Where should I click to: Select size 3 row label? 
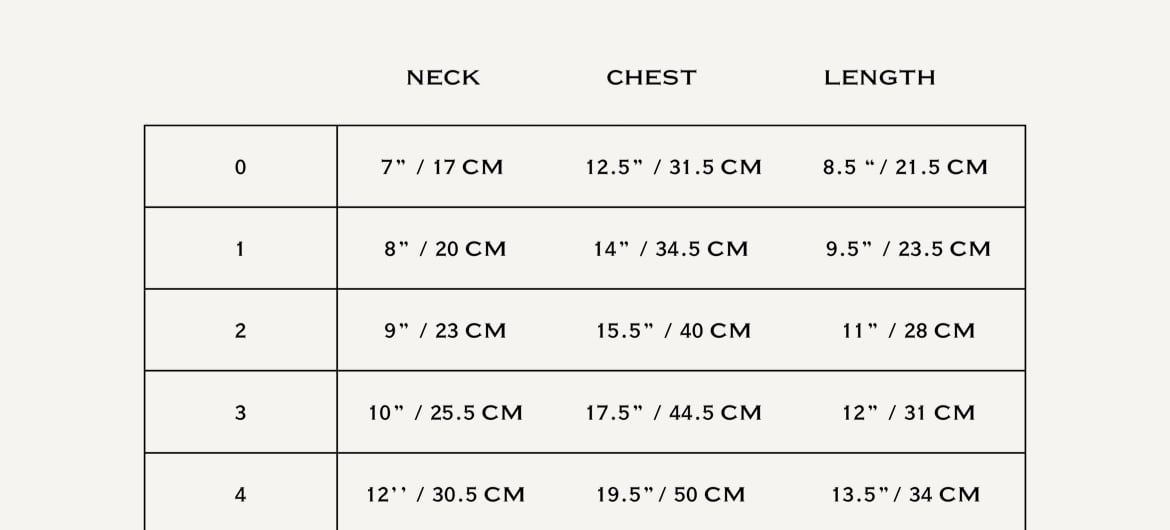click(x=240, y=413)
